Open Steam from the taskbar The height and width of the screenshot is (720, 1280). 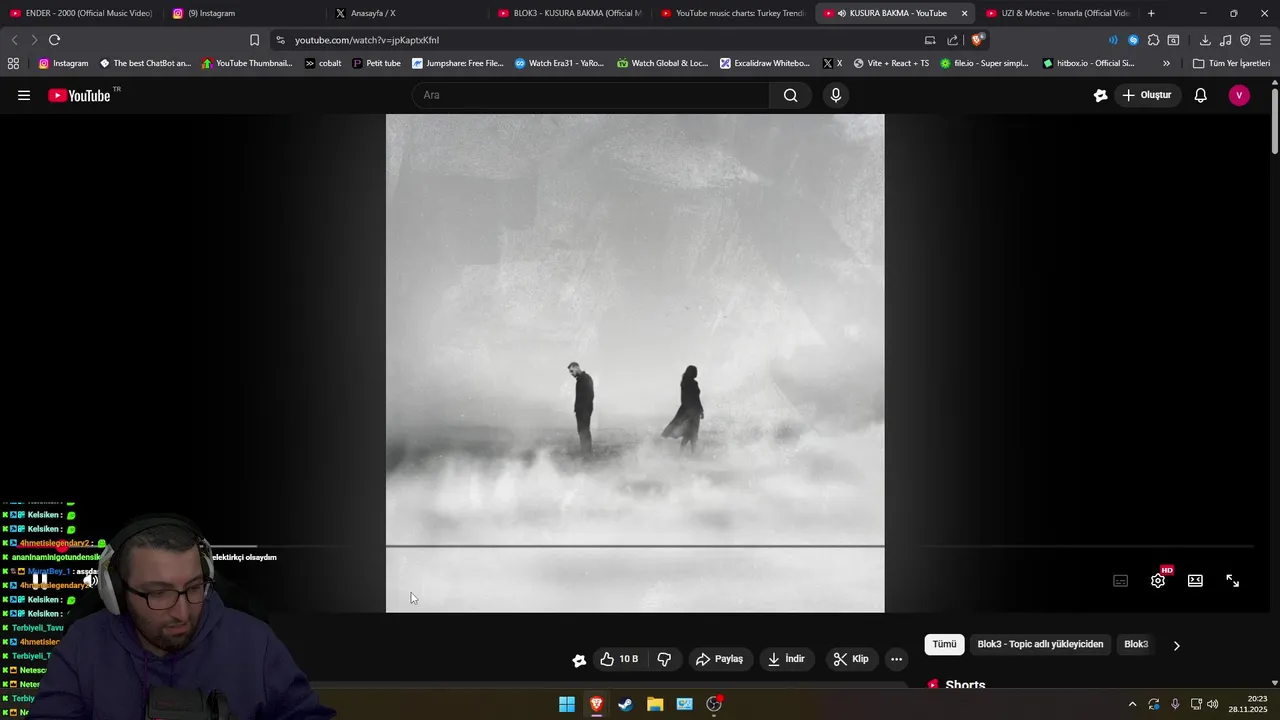[625, 704]
